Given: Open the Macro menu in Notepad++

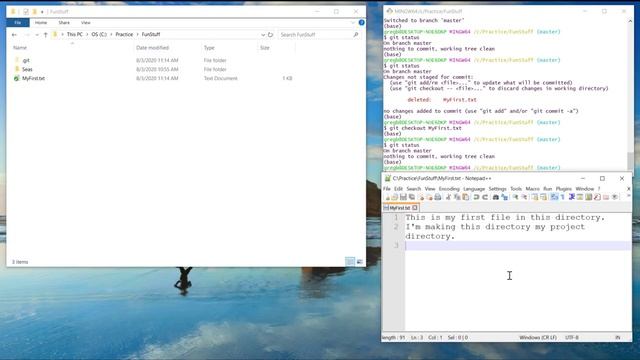Looking at the screenshot, I should 532,189.
